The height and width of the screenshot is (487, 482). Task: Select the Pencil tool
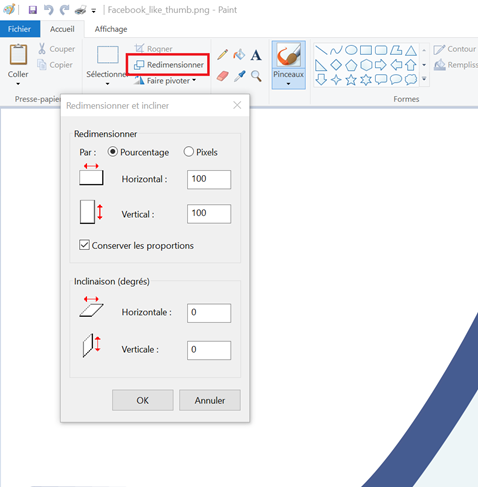[x=223, y=54]
